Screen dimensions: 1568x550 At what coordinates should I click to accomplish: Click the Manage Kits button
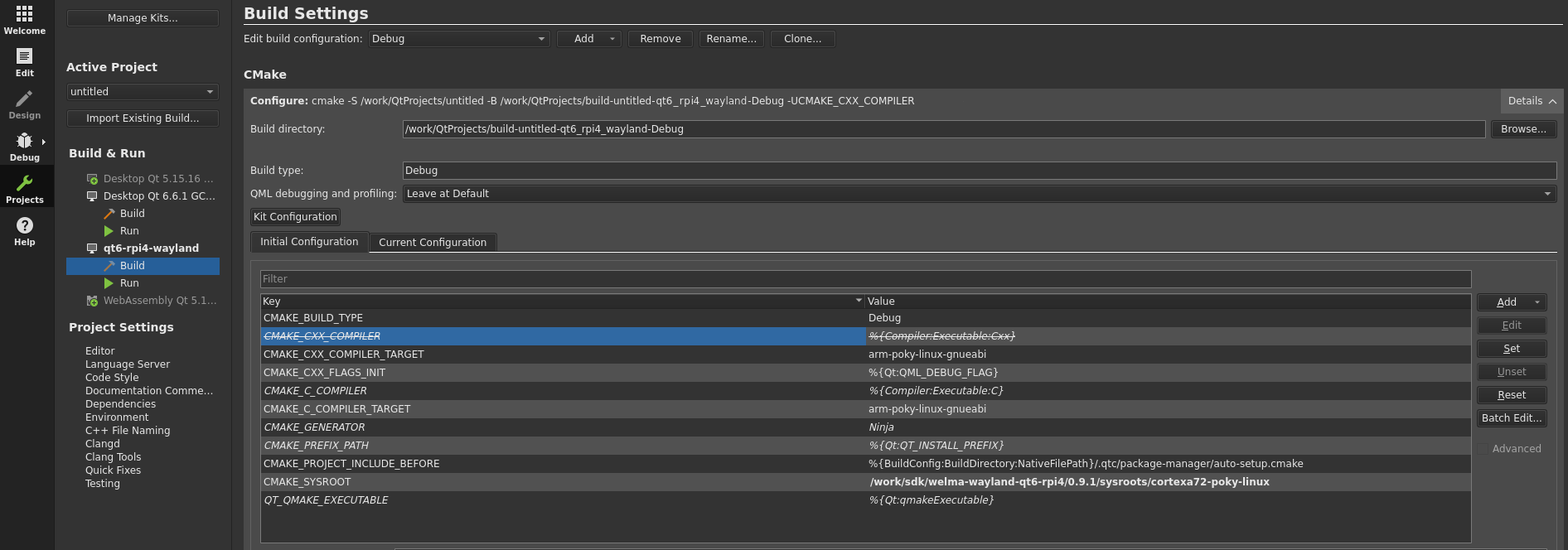click(x=143, y=18)
